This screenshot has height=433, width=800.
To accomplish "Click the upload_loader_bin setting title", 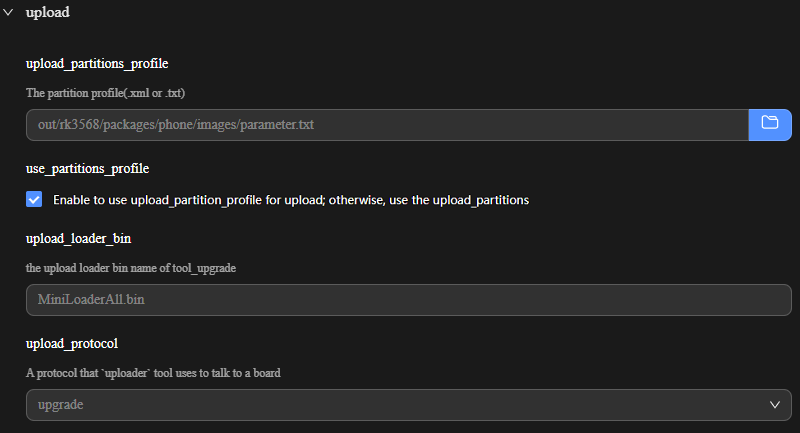I will [78, 239].
